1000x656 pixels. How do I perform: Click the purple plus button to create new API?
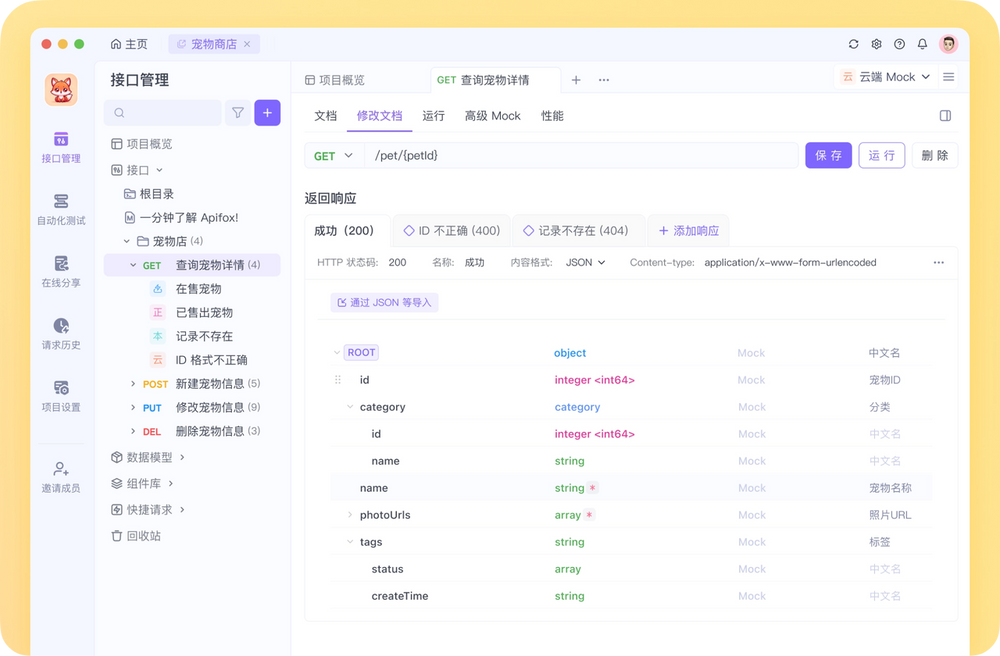(267, 113)
